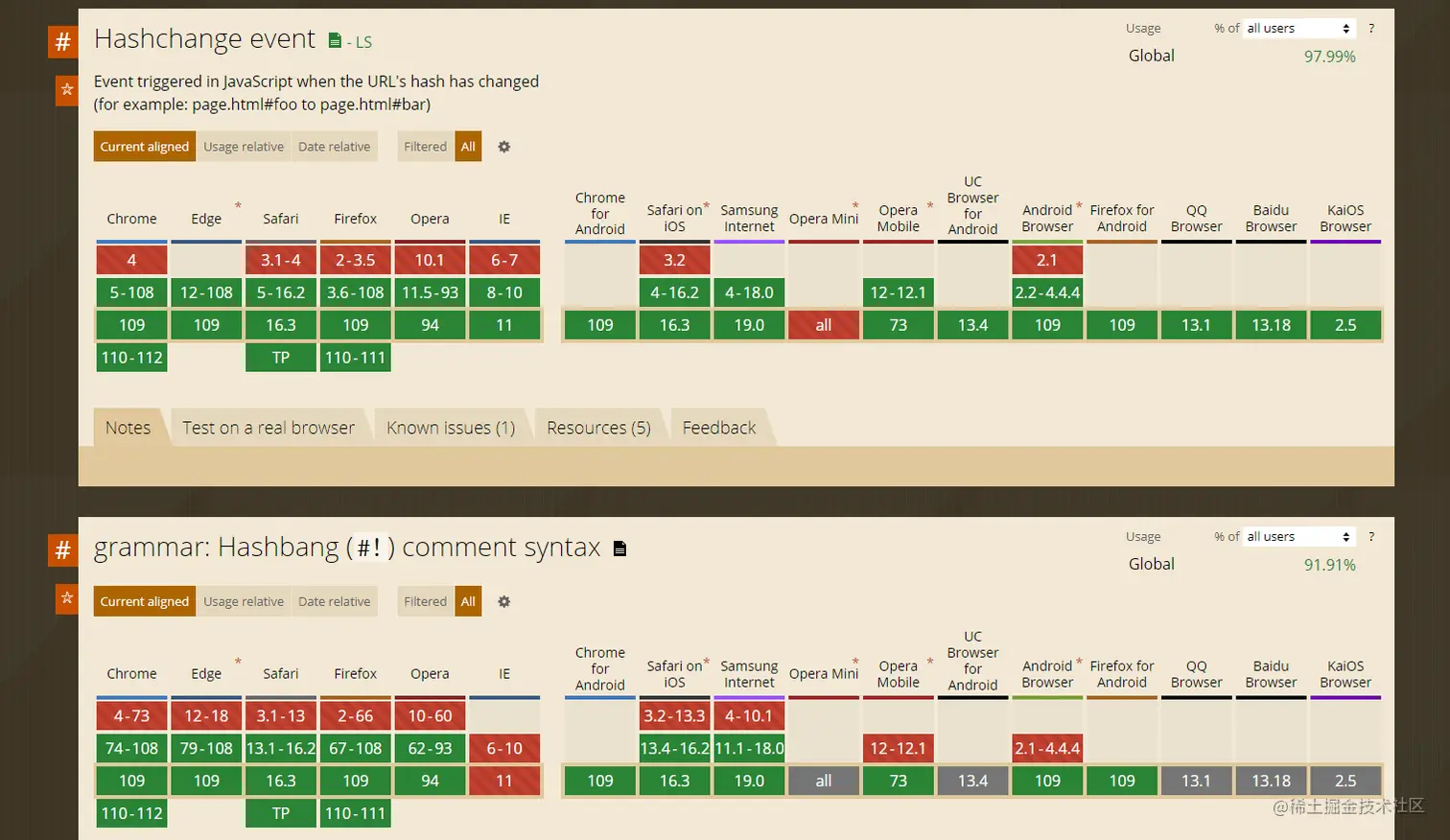
Task: Choose All browsers in Hashbang section
Action: 468,601
